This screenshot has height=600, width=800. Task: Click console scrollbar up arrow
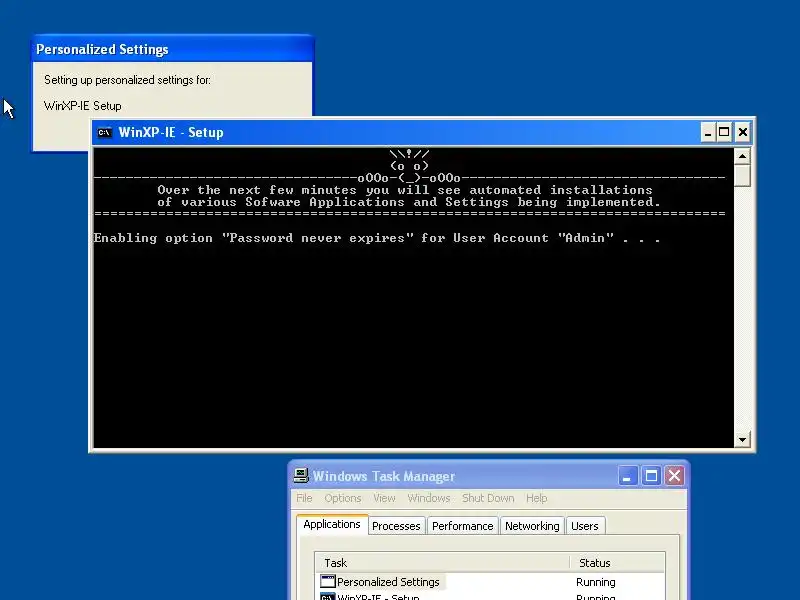point(742,156)
